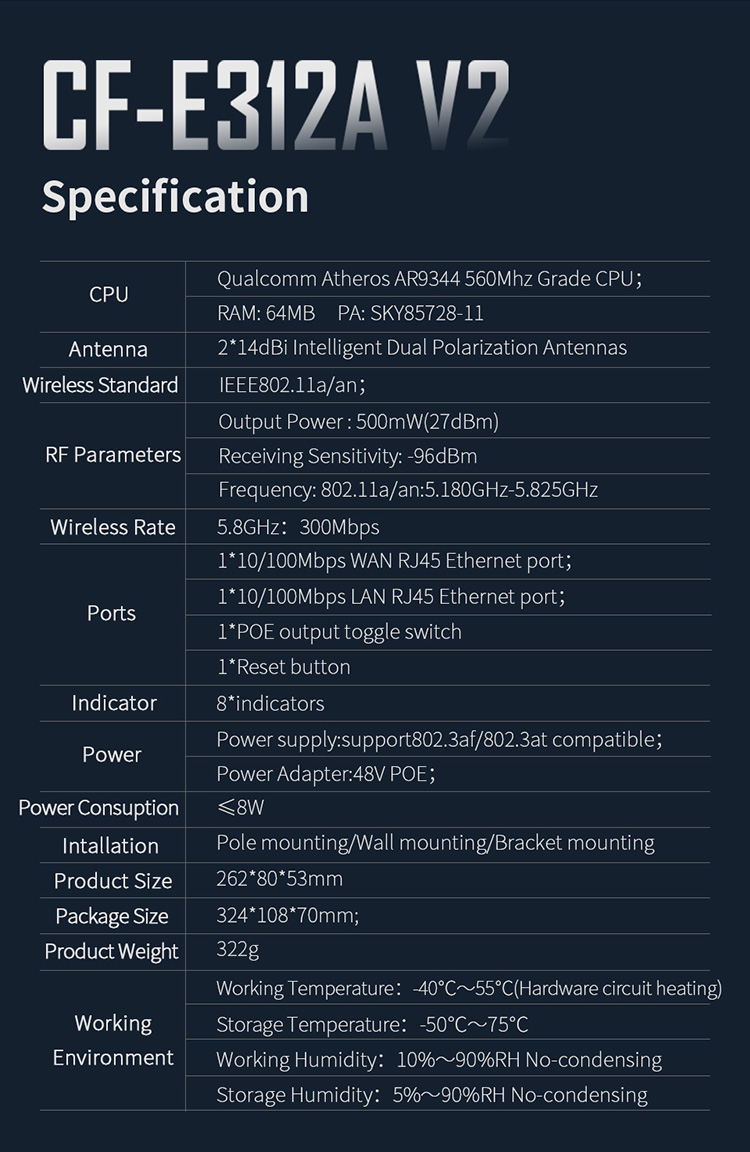Click the Storage Humidity specification line

click(x=431, y=1095)
